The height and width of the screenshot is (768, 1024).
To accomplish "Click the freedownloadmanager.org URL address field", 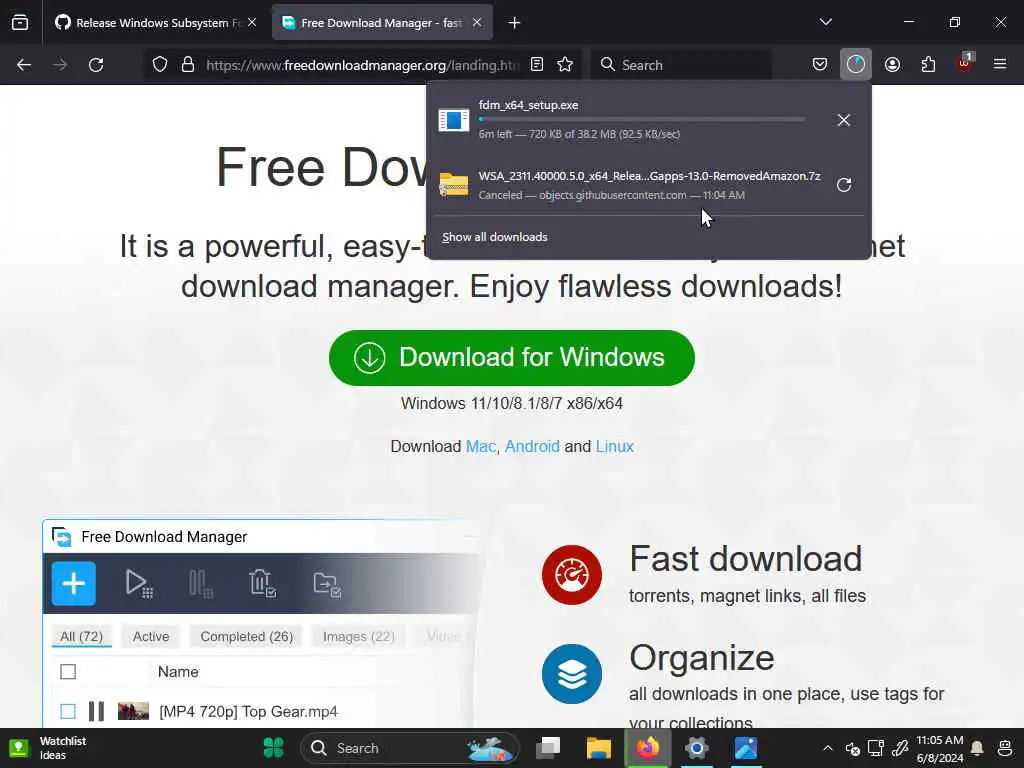I will pyautogui.click(x=362, y=65).
